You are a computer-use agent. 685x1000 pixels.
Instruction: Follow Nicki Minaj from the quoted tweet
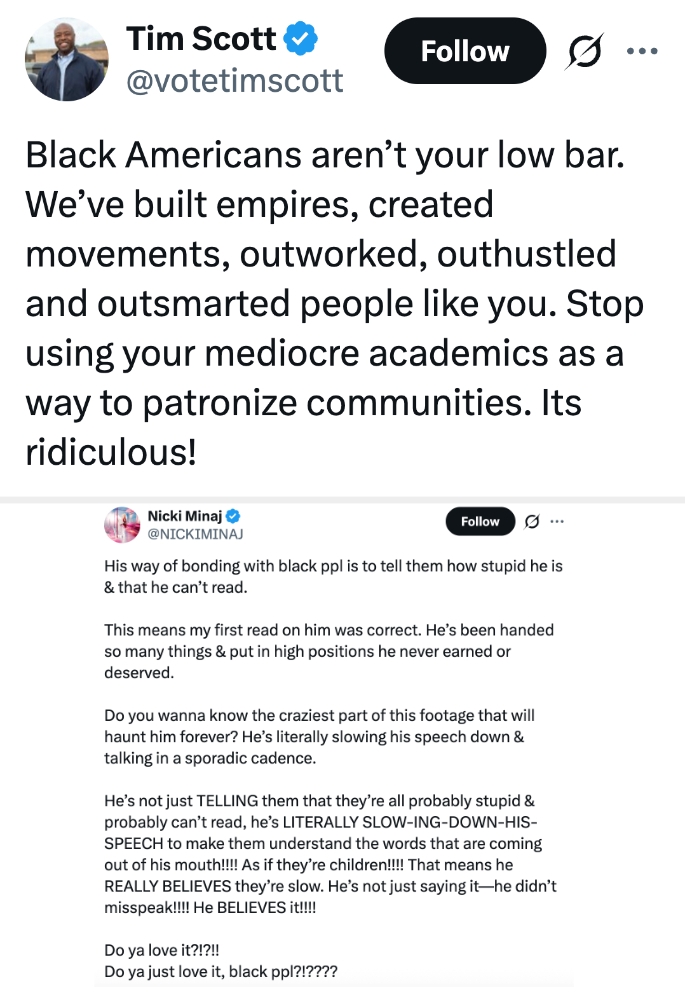(480, 521)
